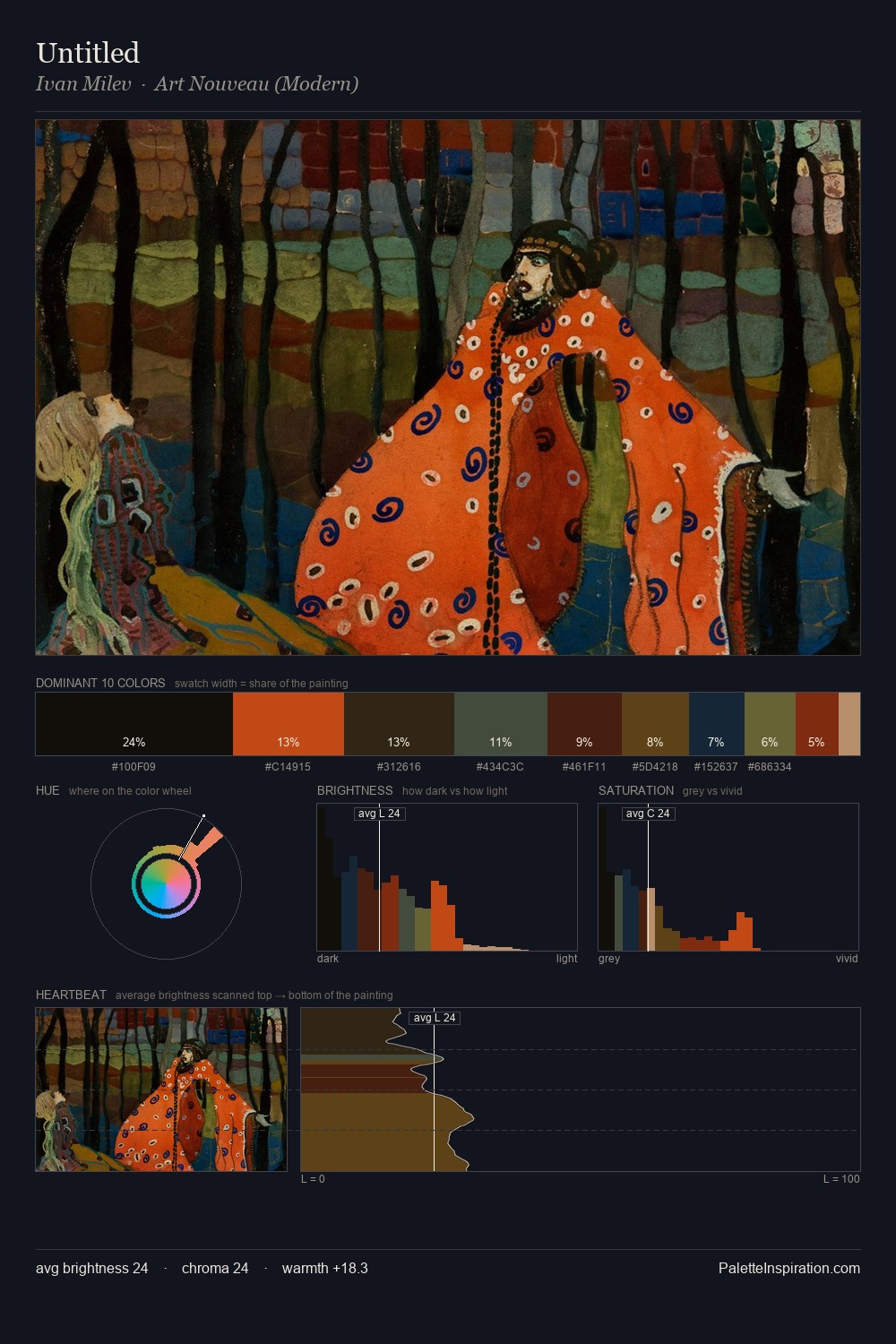Click the near-black 24% color swatch

(x=134, y=724)
